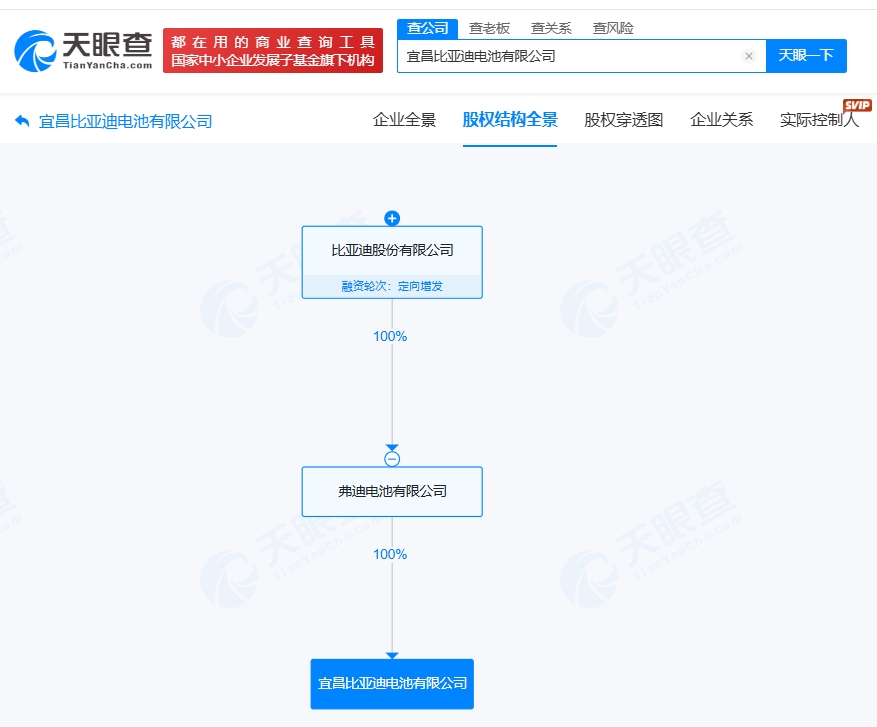
Task: Select the highlighted 宜昌比亚迪电池有限公司 node
Action: [391, 683]
